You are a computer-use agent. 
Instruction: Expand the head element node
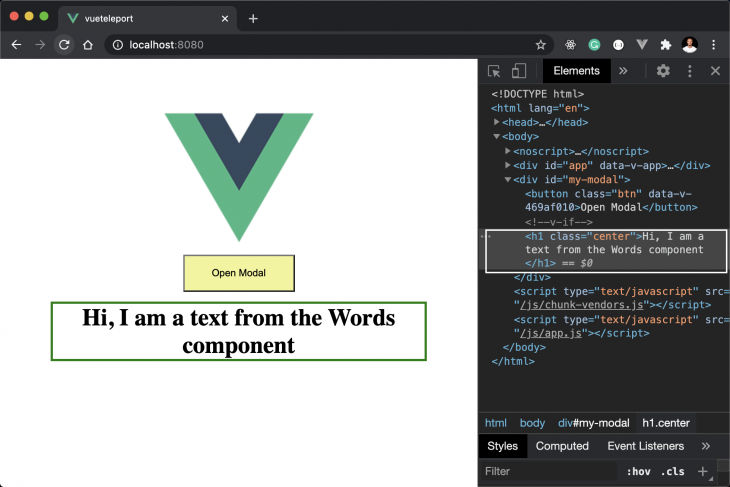tap(497, 122)
